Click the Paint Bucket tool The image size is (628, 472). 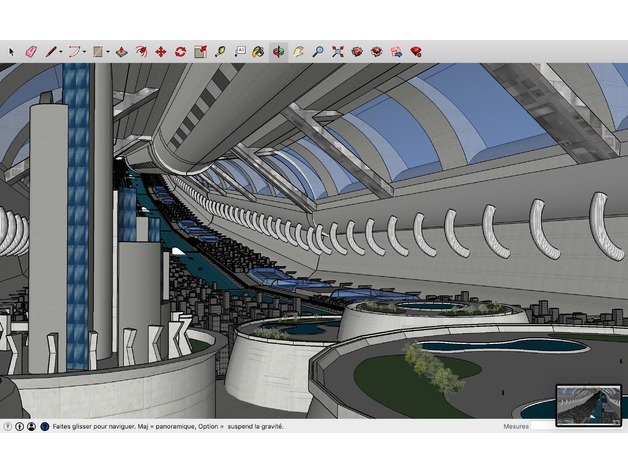click(258, 51)
